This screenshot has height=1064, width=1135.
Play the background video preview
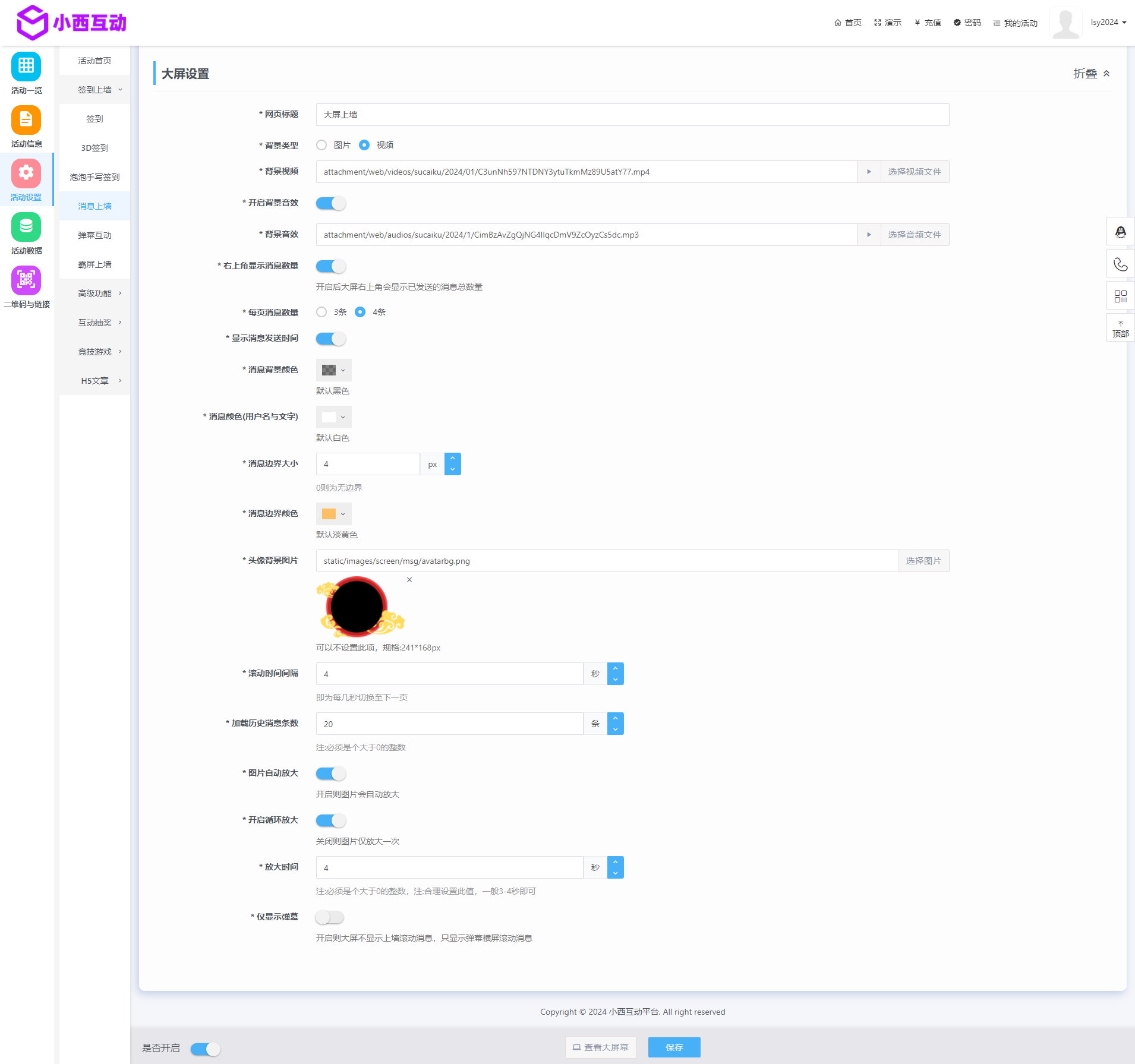coord(869,172)
